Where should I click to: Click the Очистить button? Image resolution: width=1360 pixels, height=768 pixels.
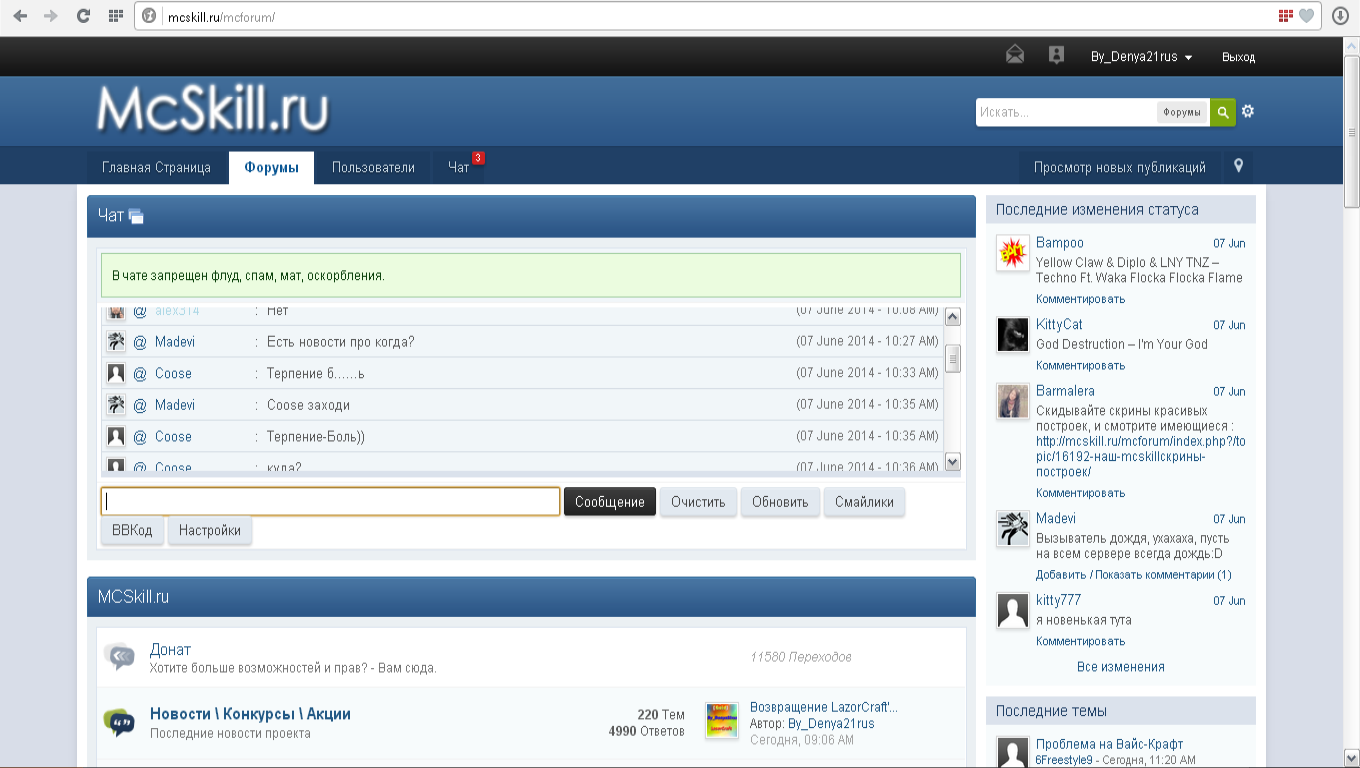(698, 501)
